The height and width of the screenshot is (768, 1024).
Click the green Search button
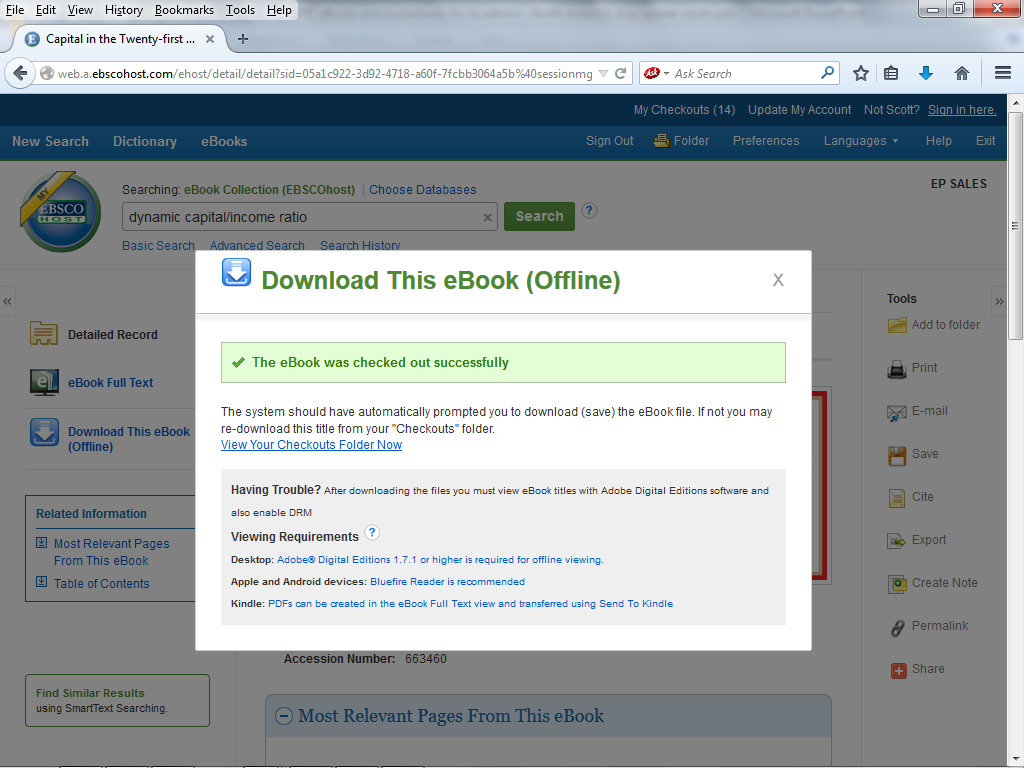(539, 216)
